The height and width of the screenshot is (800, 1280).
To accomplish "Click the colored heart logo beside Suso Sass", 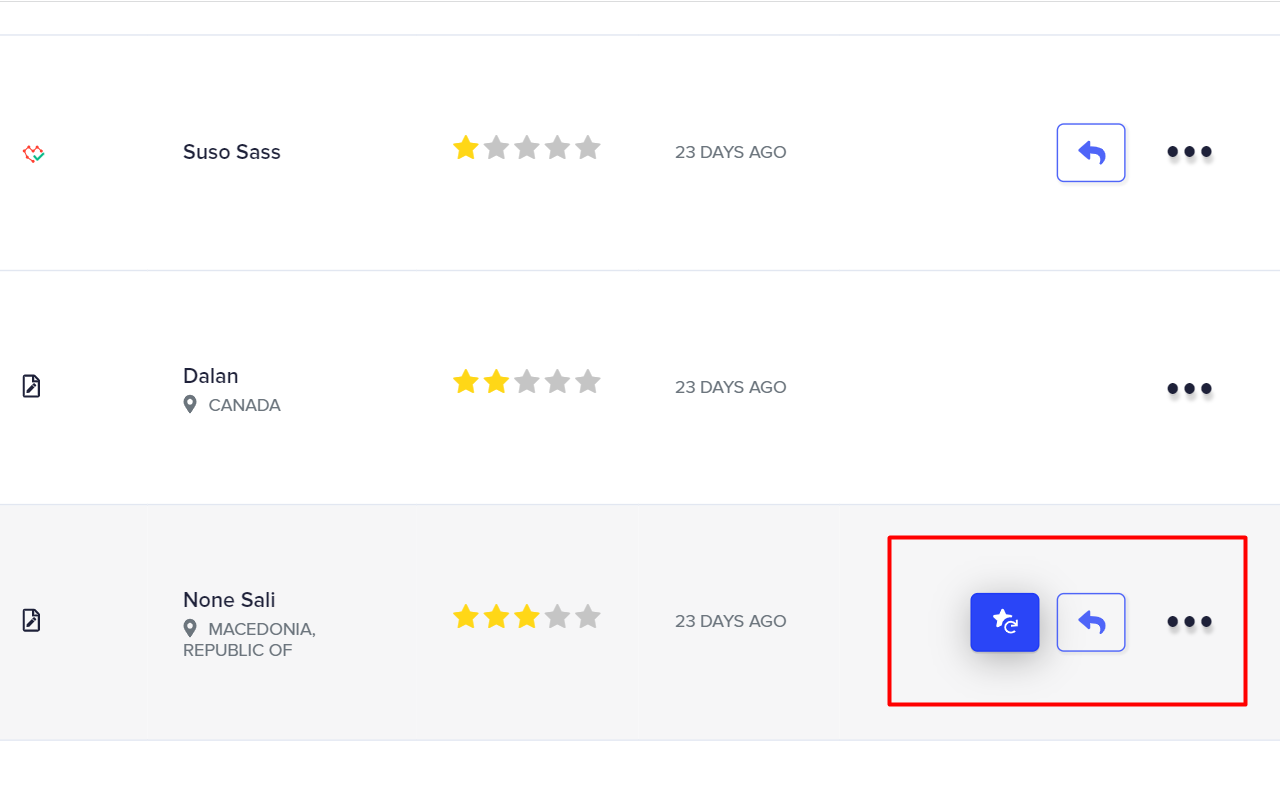I will tap(31, 152).
